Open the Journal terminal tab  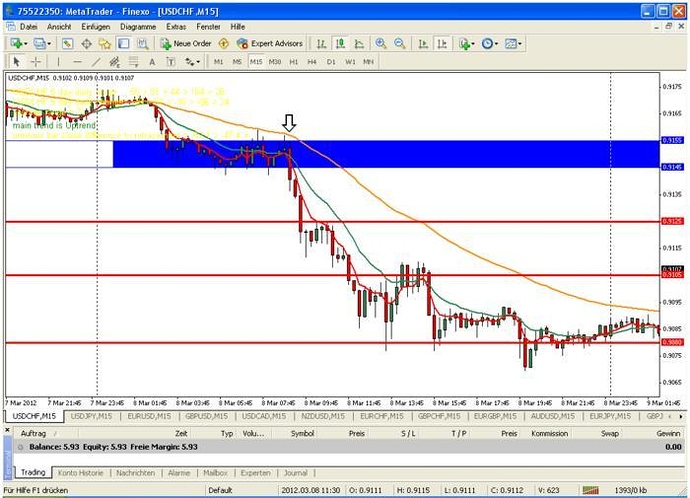pyautogui.click(x=296, y=473)
